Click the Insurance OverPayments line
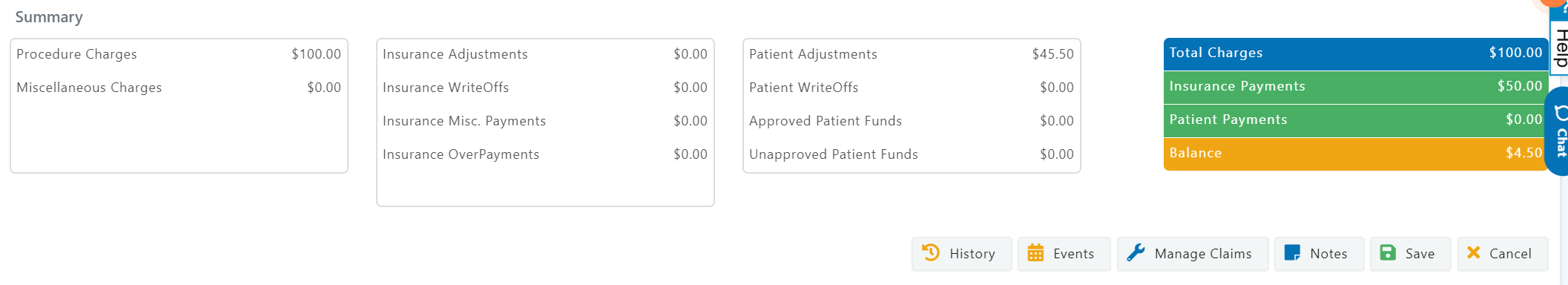Viewport: 1568px width, 285px height. click(x=545, y=154)
